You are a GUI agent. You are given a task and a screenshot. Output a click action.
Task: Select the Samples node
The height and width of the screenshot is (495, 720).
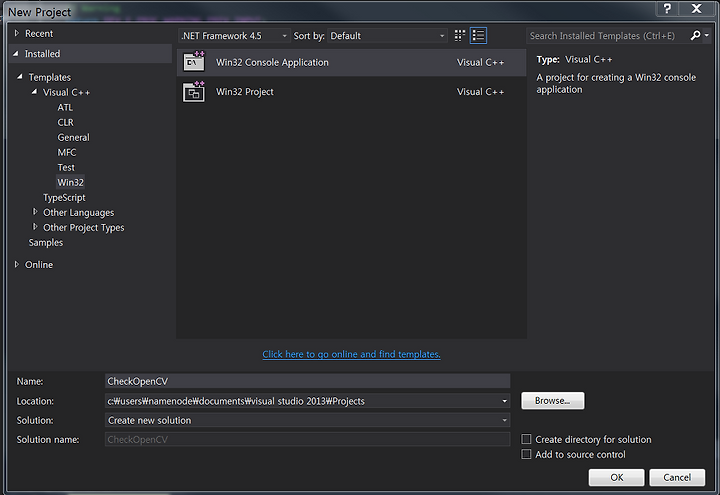[46, 242]
